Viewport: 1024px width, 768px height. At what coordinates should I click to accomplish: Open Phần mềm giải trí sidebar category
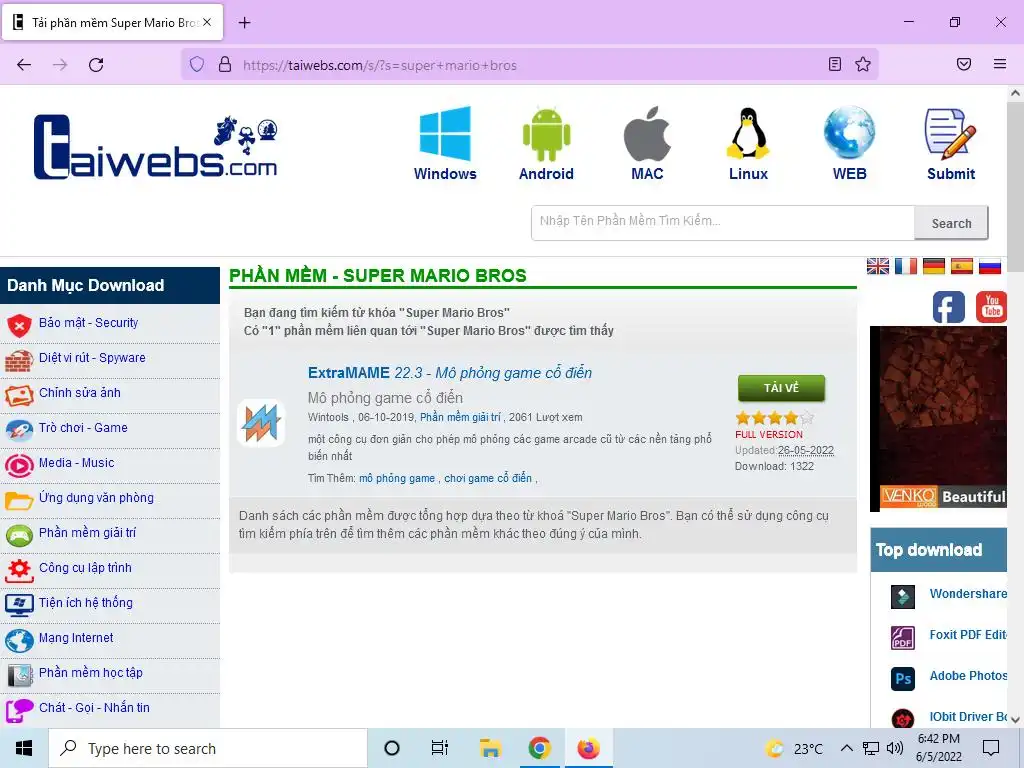coord(87,533)
